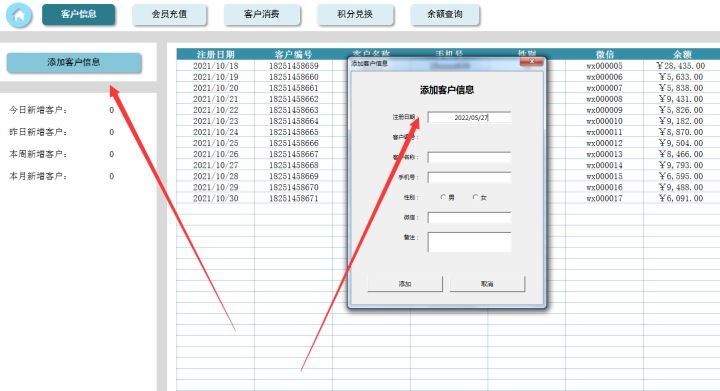Select WeChat cell wx000012
This screenshot has width=720, height=391.
pos(604,143)
